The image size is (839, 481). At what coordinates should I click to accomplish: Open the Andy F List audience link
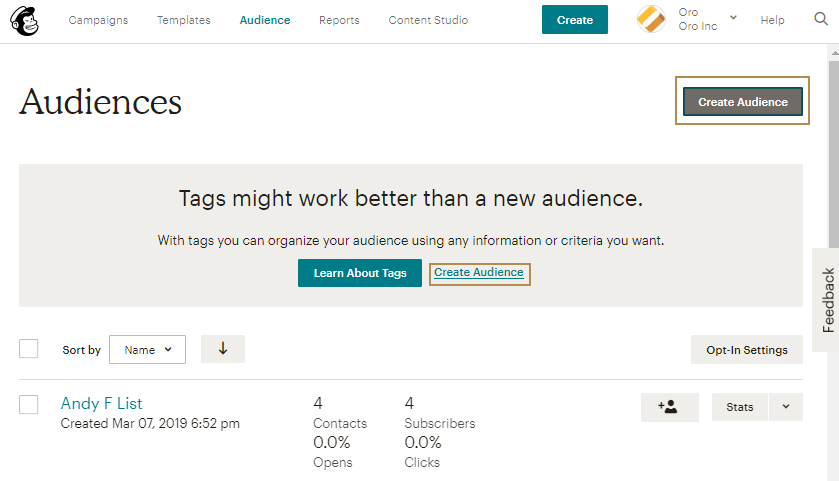pos(101,403)
